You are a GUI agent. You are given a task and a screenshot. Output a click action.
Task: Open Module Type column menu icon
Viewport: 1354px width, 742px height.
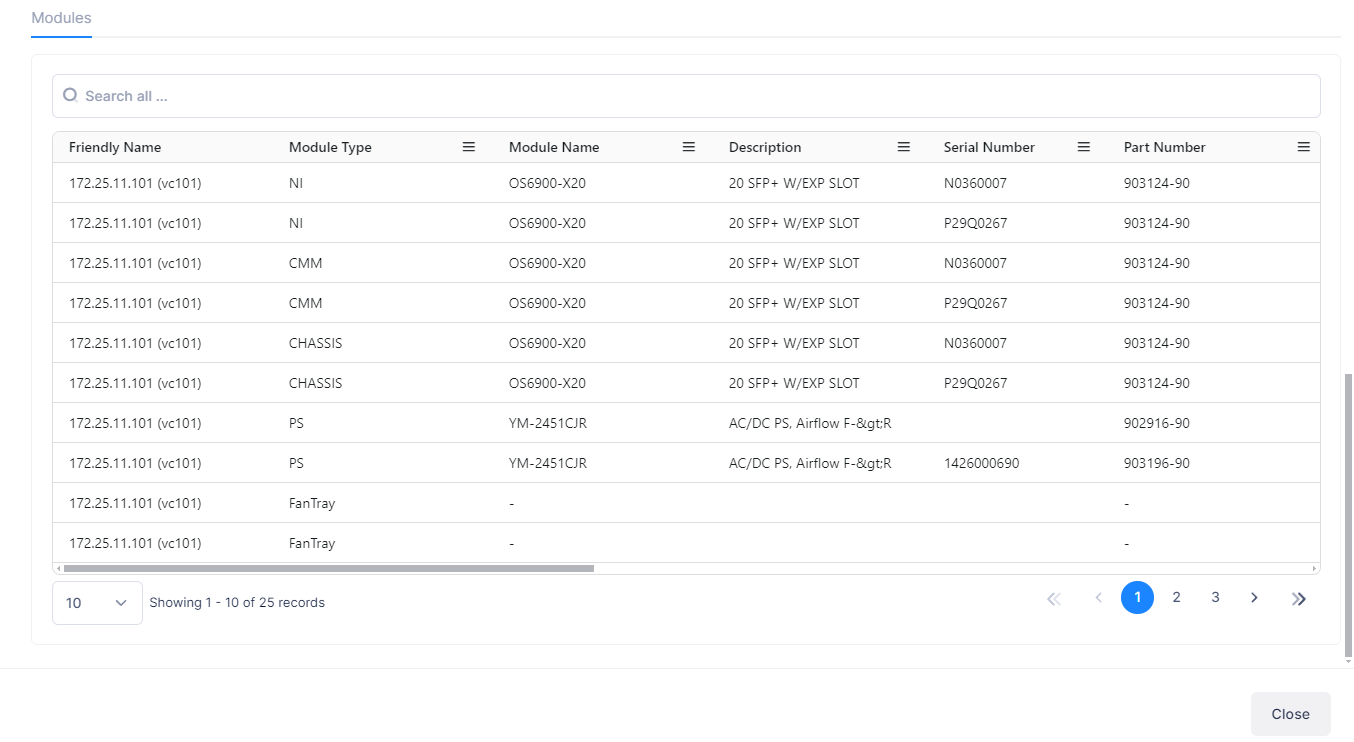468,147
